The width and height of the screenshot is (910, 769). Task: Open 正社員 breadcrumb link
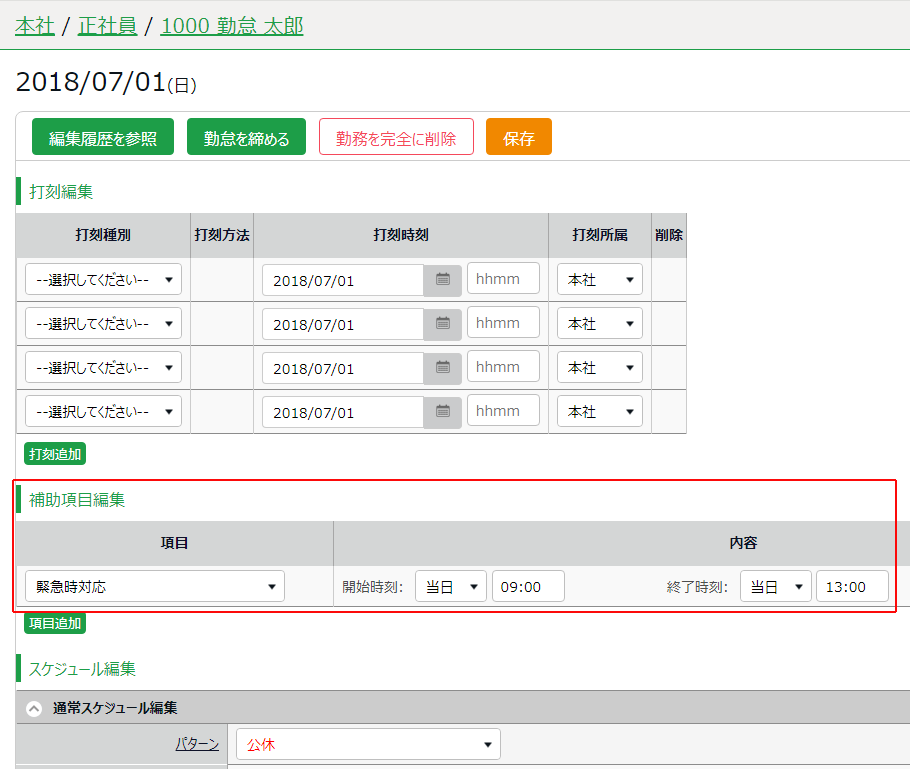coord(108,26)
